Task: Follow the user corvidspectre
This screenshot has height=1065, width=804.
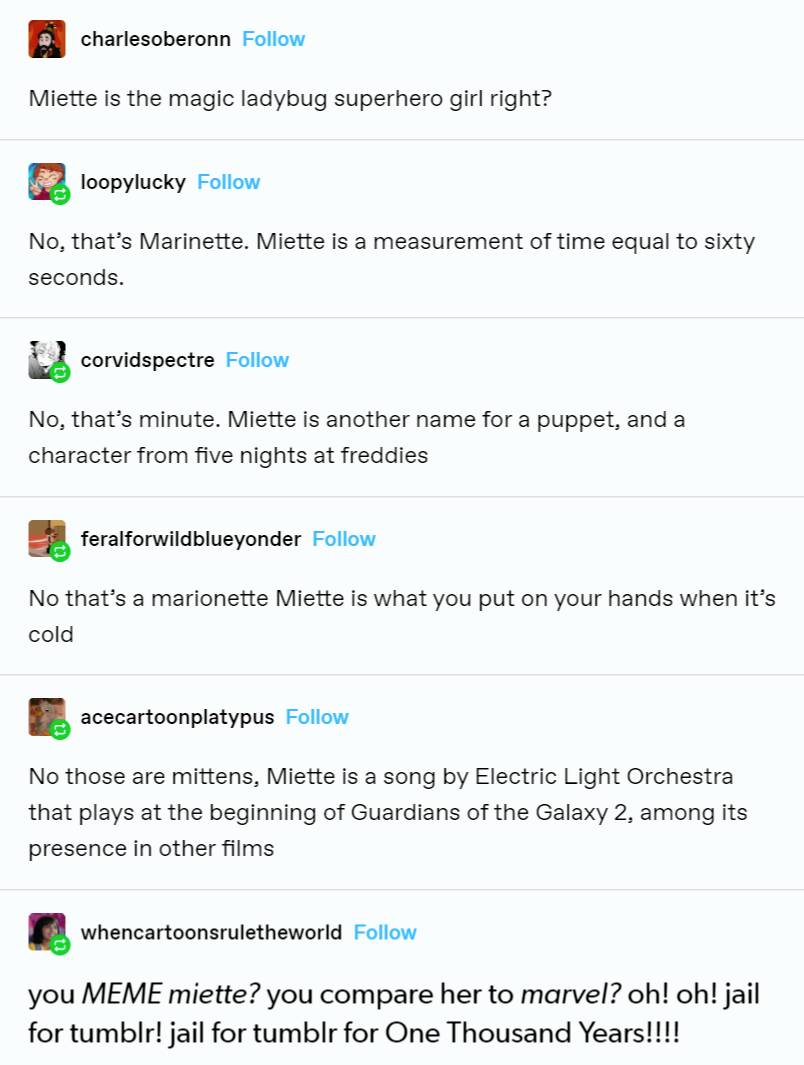Action: (257, 359)
